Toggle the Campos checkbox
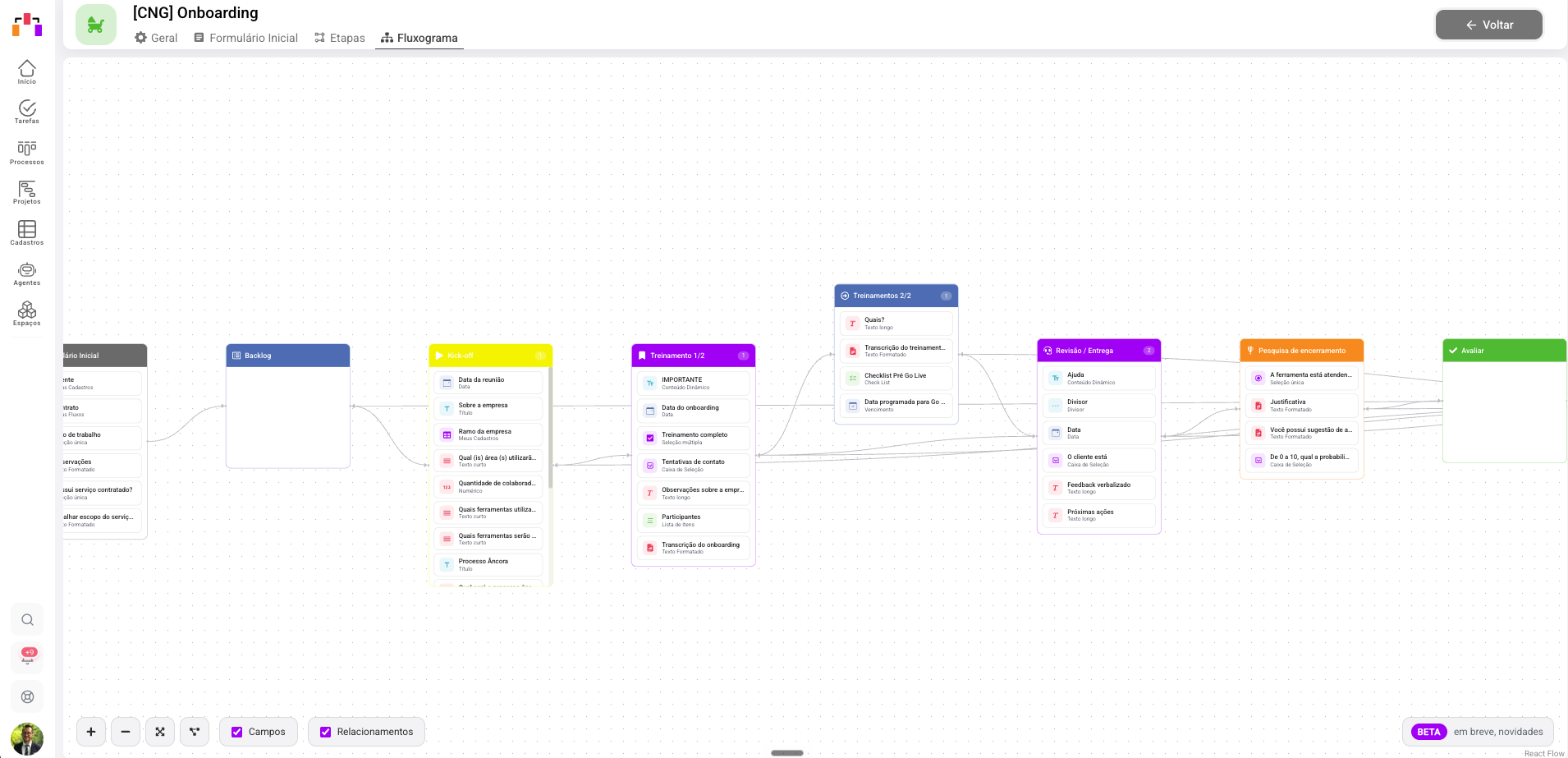The height and width of the screenshot is (758, 1568). 237,732
